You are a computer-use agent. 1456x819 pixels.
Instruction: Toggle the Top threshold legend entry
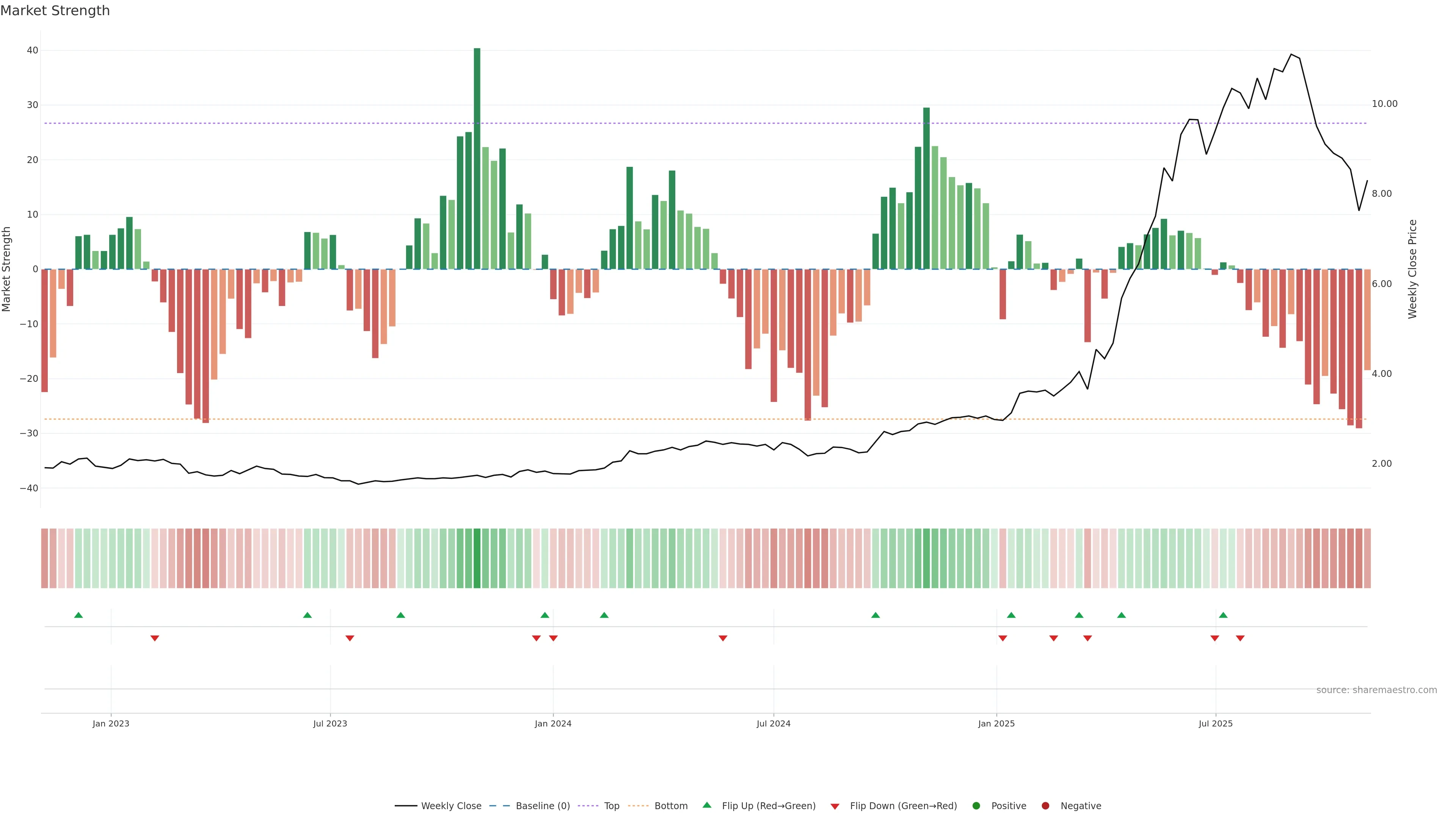(611, 806)
